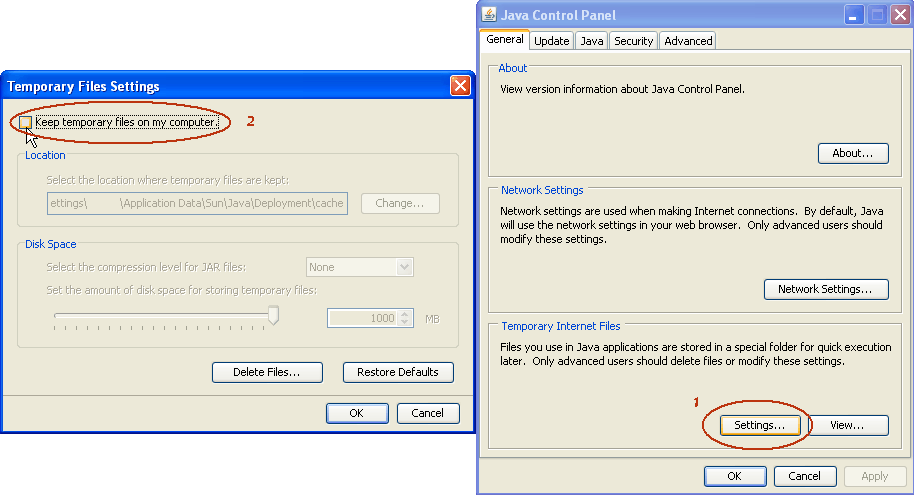The width and height of the screenshot is (914, 495).
Task: Switch to the Update tab
Action: [551, 41]
